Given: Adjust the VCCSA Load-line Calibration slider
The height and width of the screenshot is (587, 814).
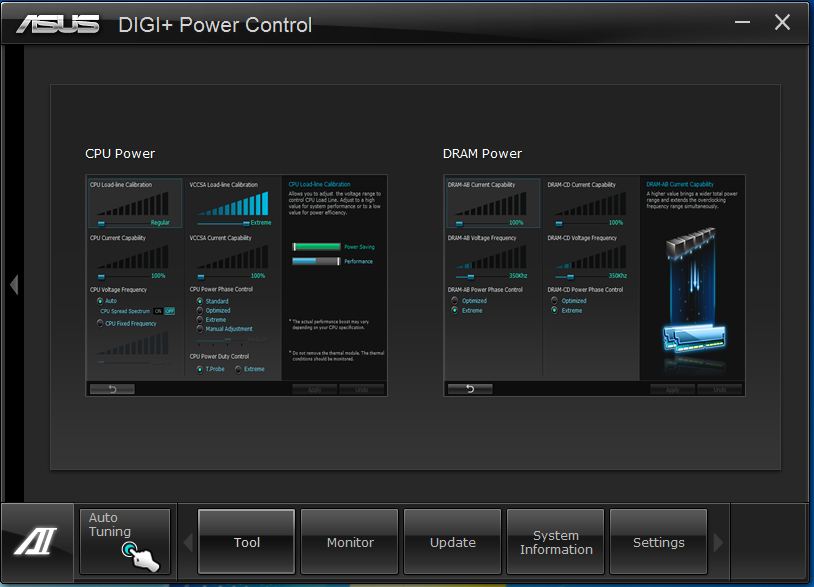Looking at the screenshot, I should [246, 223].
